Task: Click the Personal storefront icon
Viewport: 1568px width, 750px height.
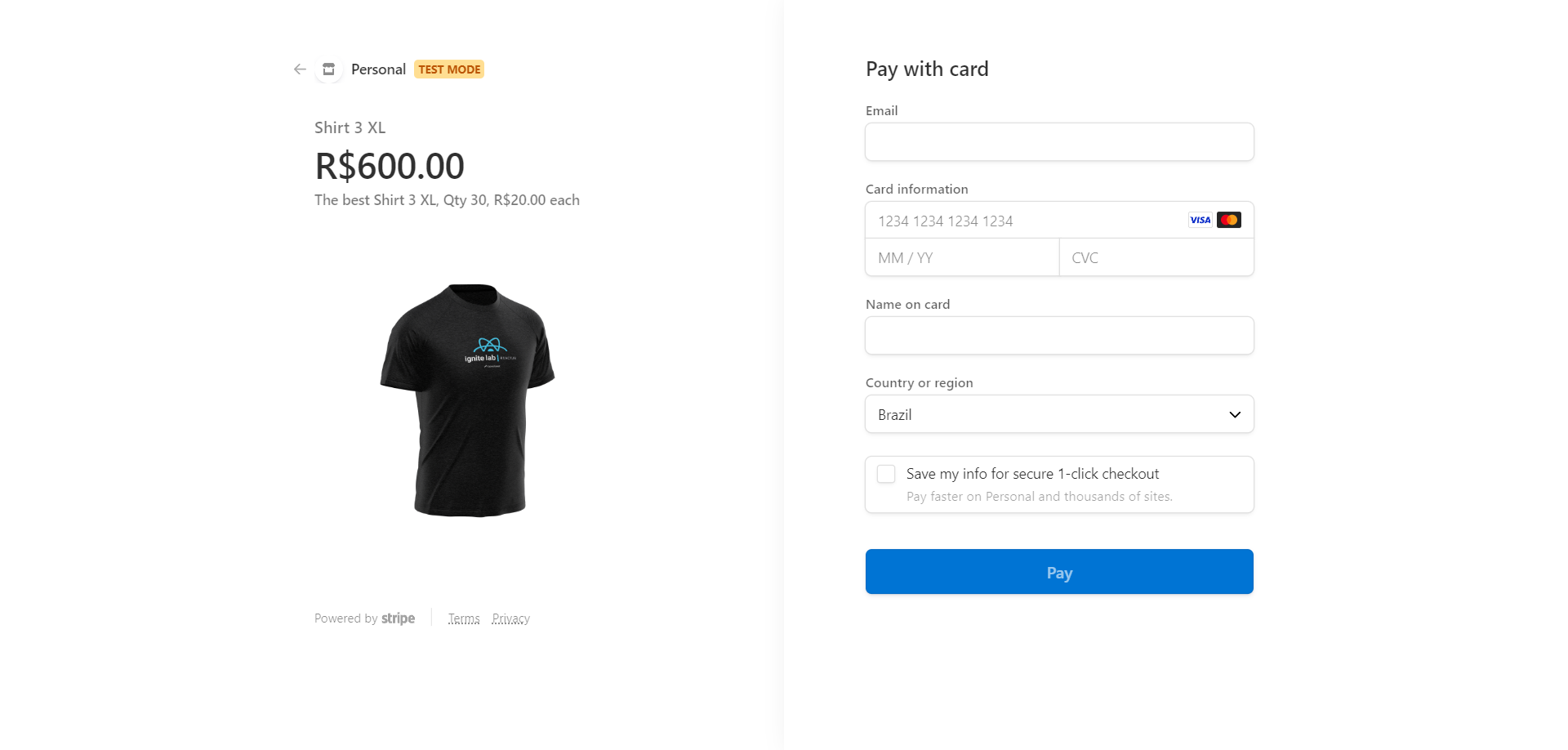Action: point(327,69)
